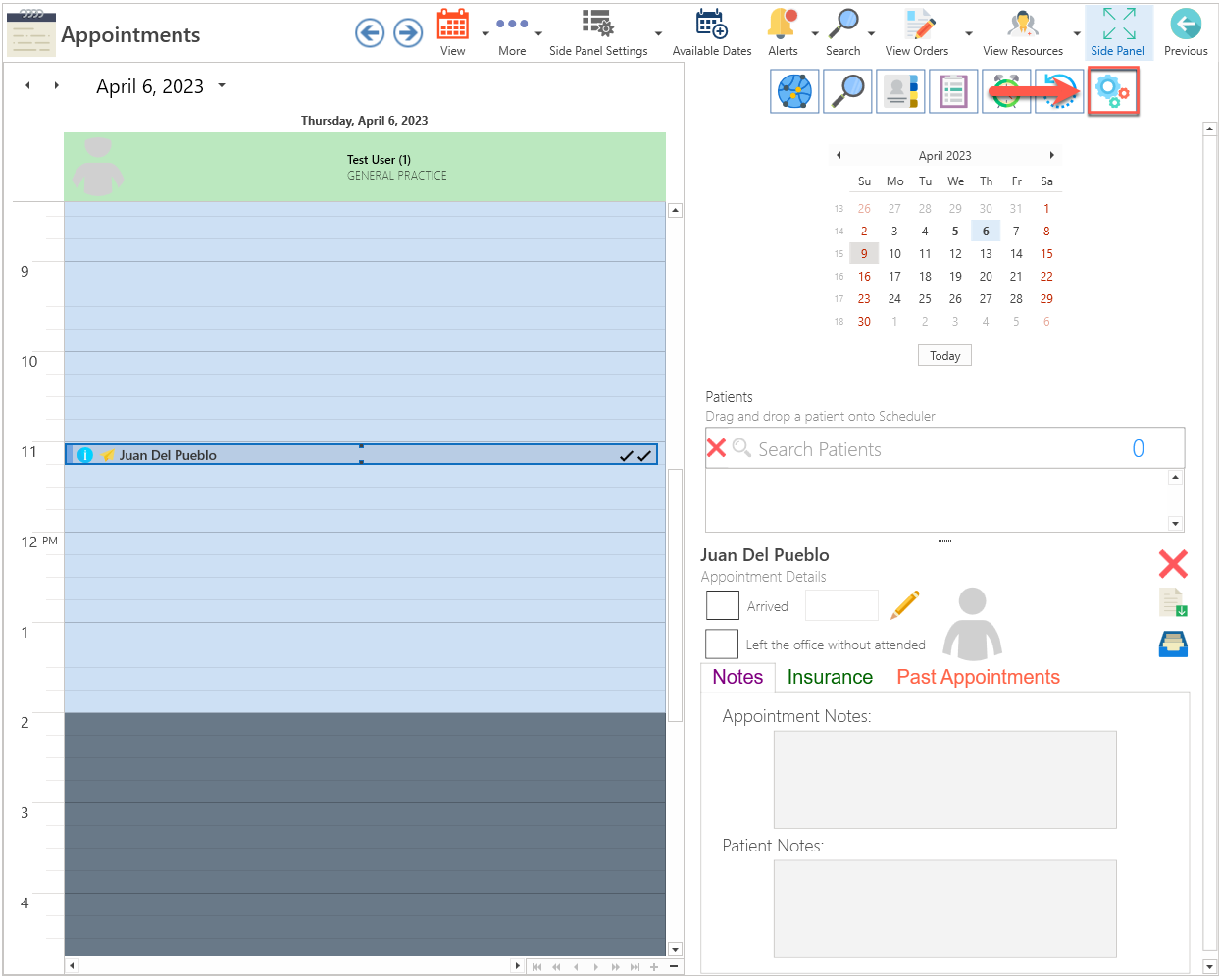Screen dimensions: 1220x980
Task: Switch to the Insurance tab
Action: pos(830,677)
